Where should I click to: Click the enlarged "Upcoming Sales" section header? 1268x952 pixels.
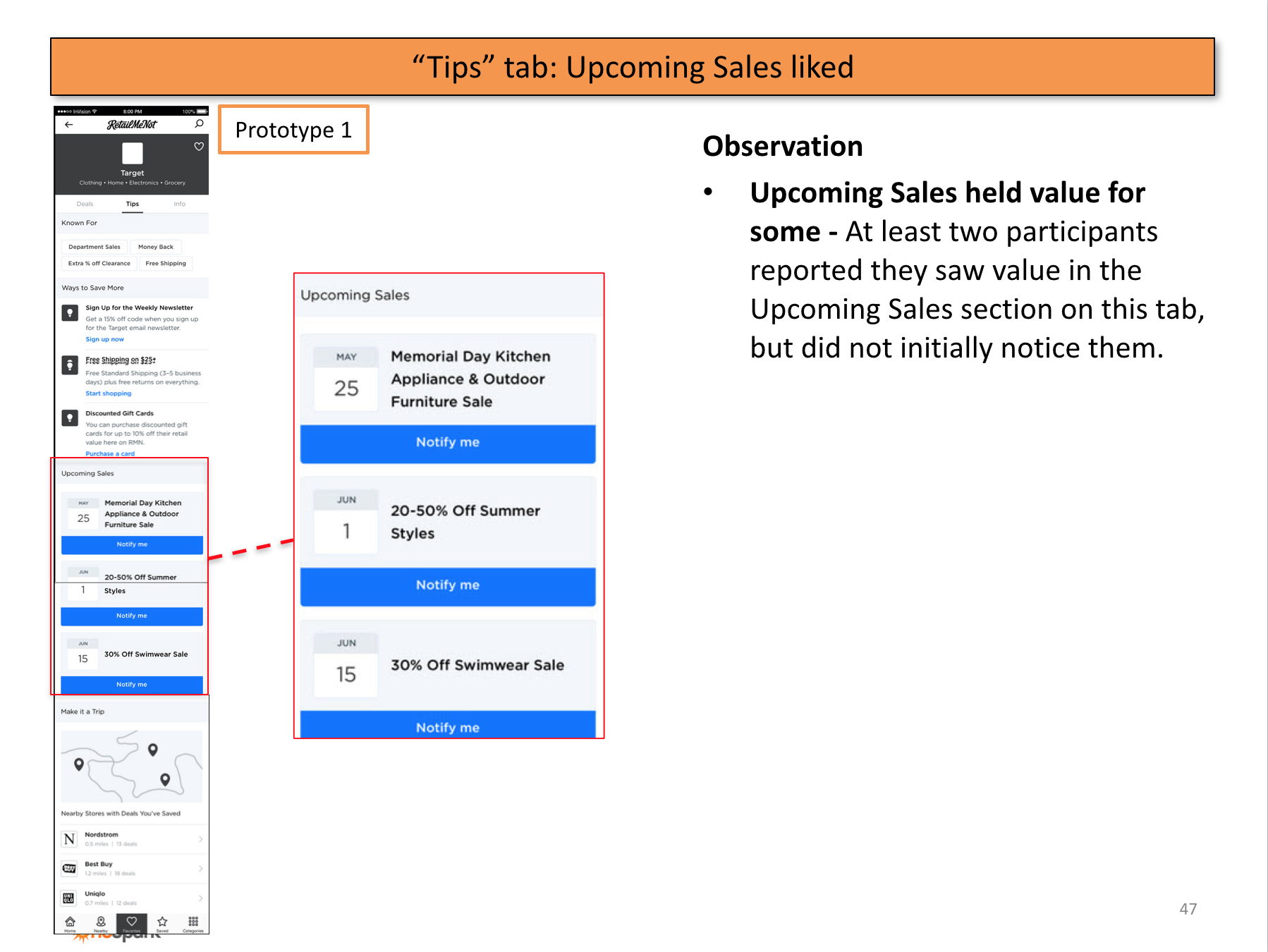point(449,295)
